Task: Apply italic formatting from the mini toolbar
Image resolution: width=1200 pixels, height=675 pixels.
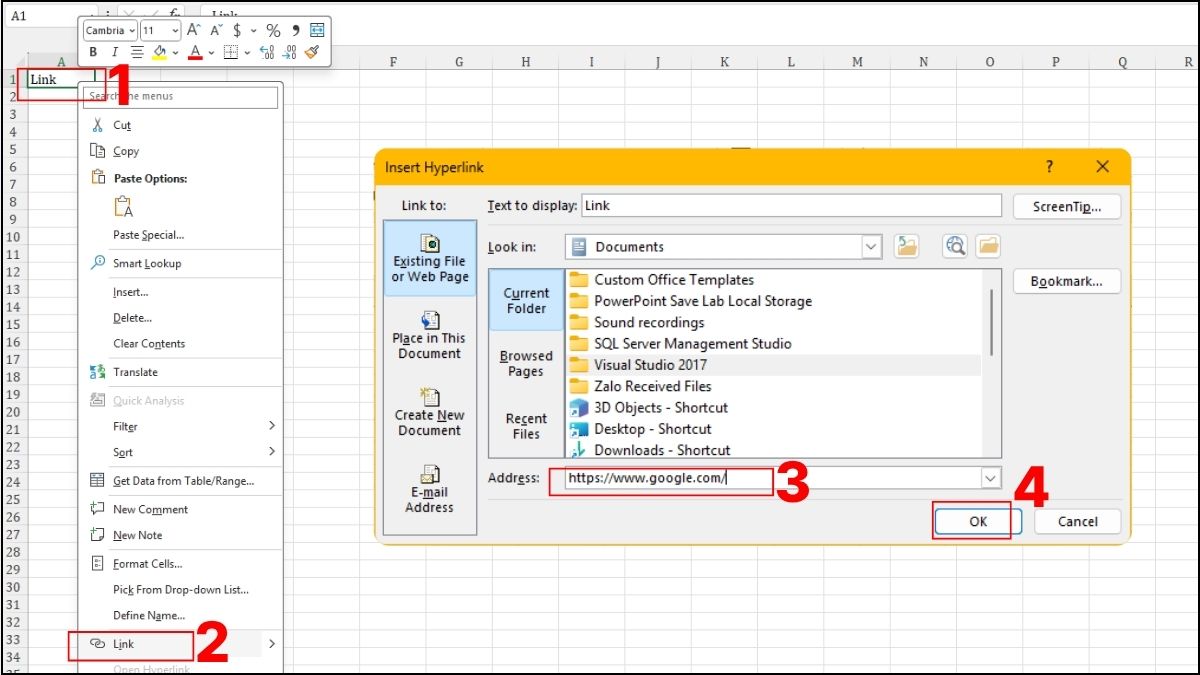Action: tap(114, 51)
